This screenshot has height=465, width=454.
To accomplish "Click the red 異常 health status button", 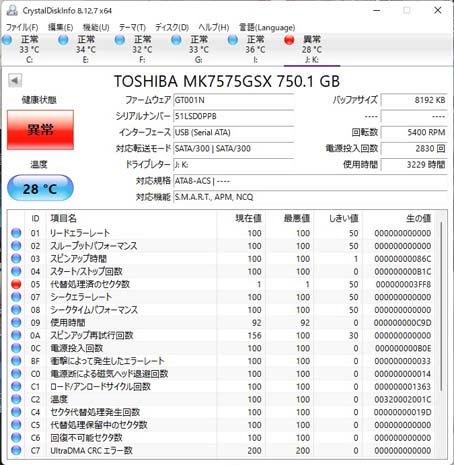I will click(x=40, y=130).
